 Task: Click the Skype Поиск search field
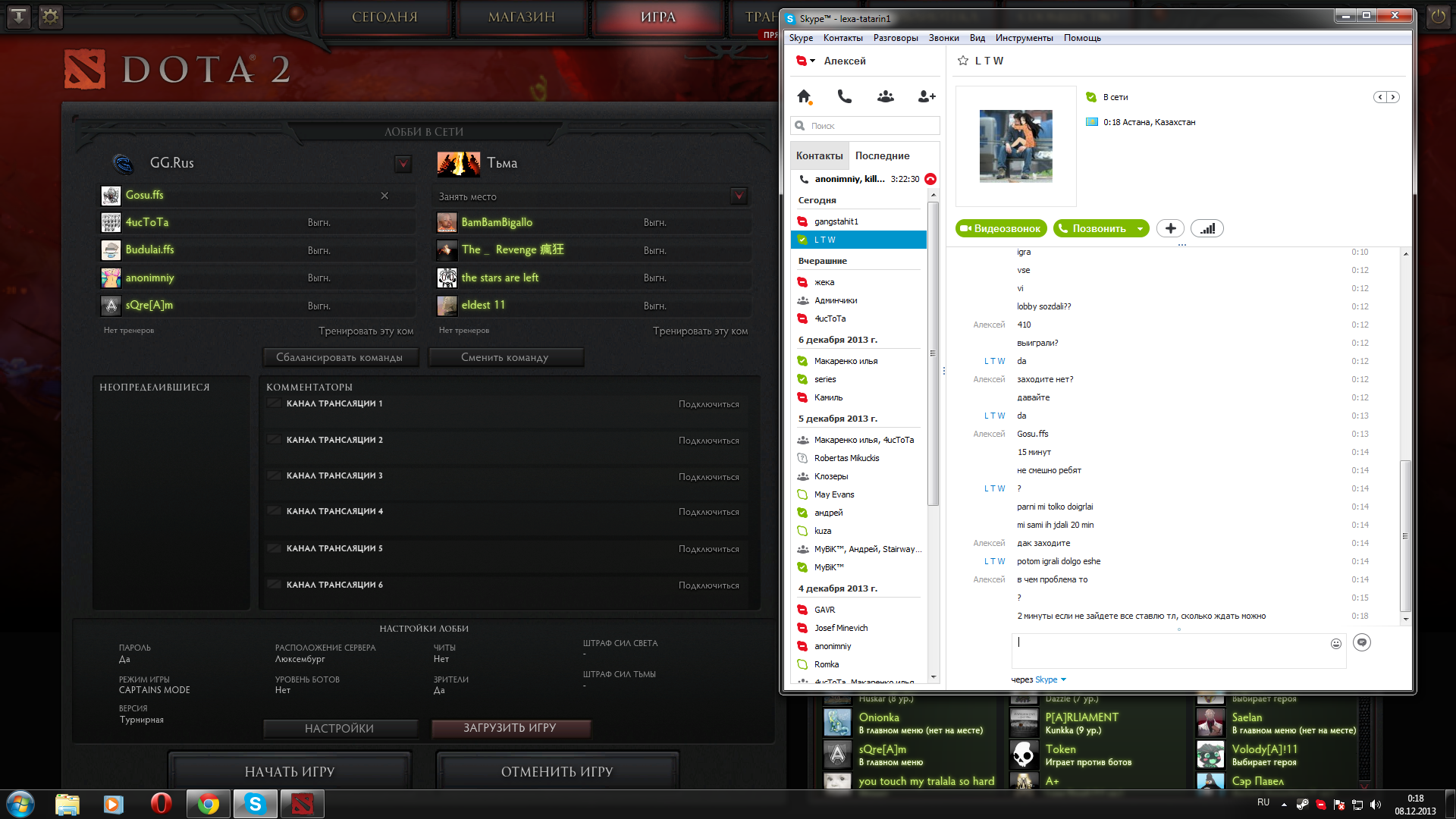pyautogui.click(x=865, y=126)
